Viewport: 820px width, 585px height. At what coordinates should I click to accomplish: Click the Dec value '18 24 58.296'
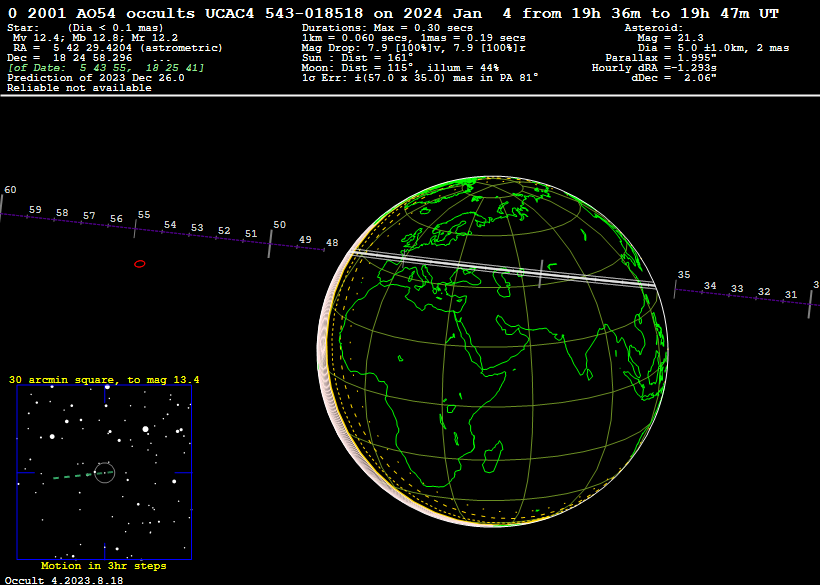click(93, 58)
